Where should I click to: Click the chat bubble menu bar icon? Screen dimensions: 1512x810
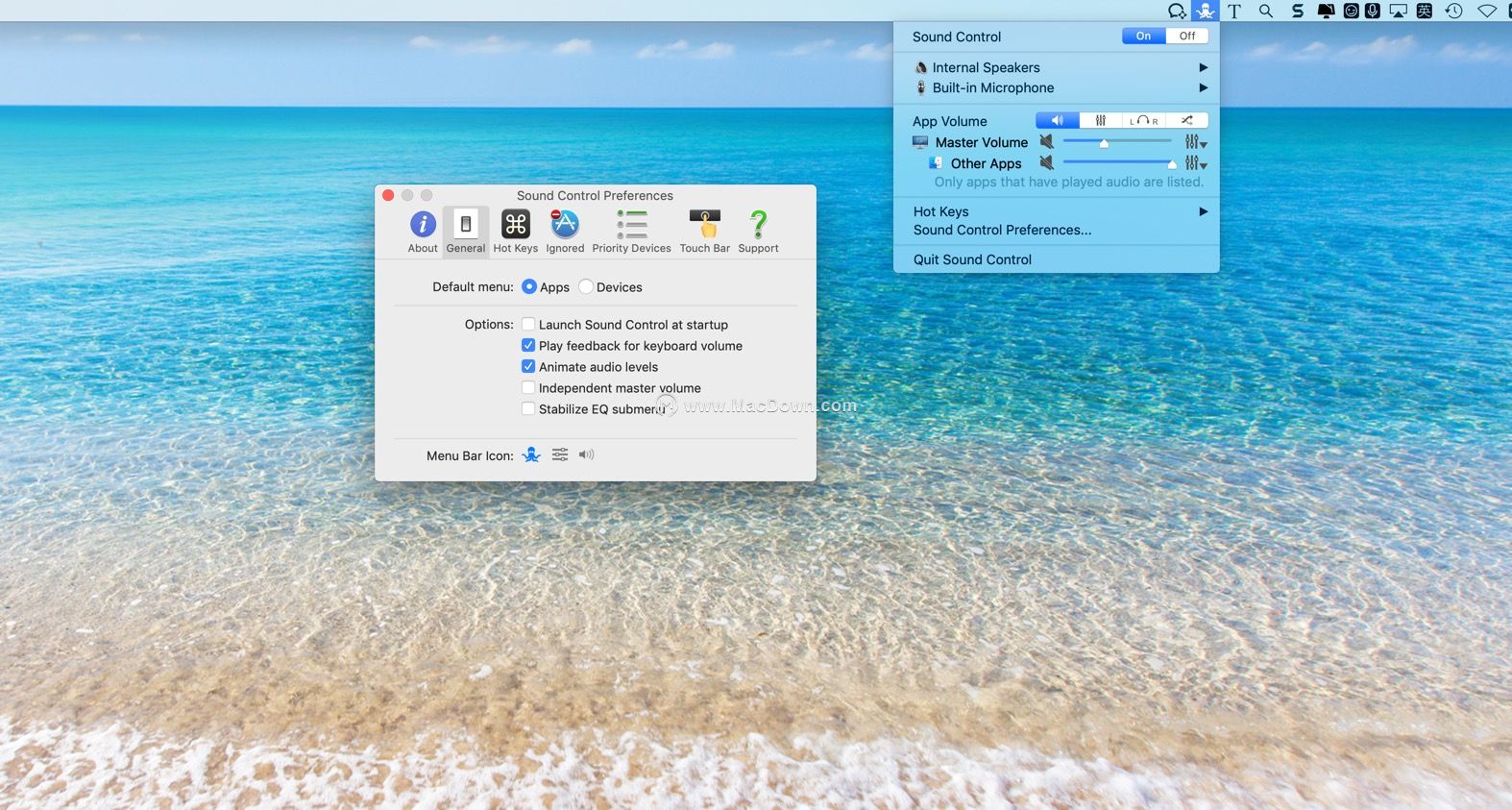tap(1177, 11)
